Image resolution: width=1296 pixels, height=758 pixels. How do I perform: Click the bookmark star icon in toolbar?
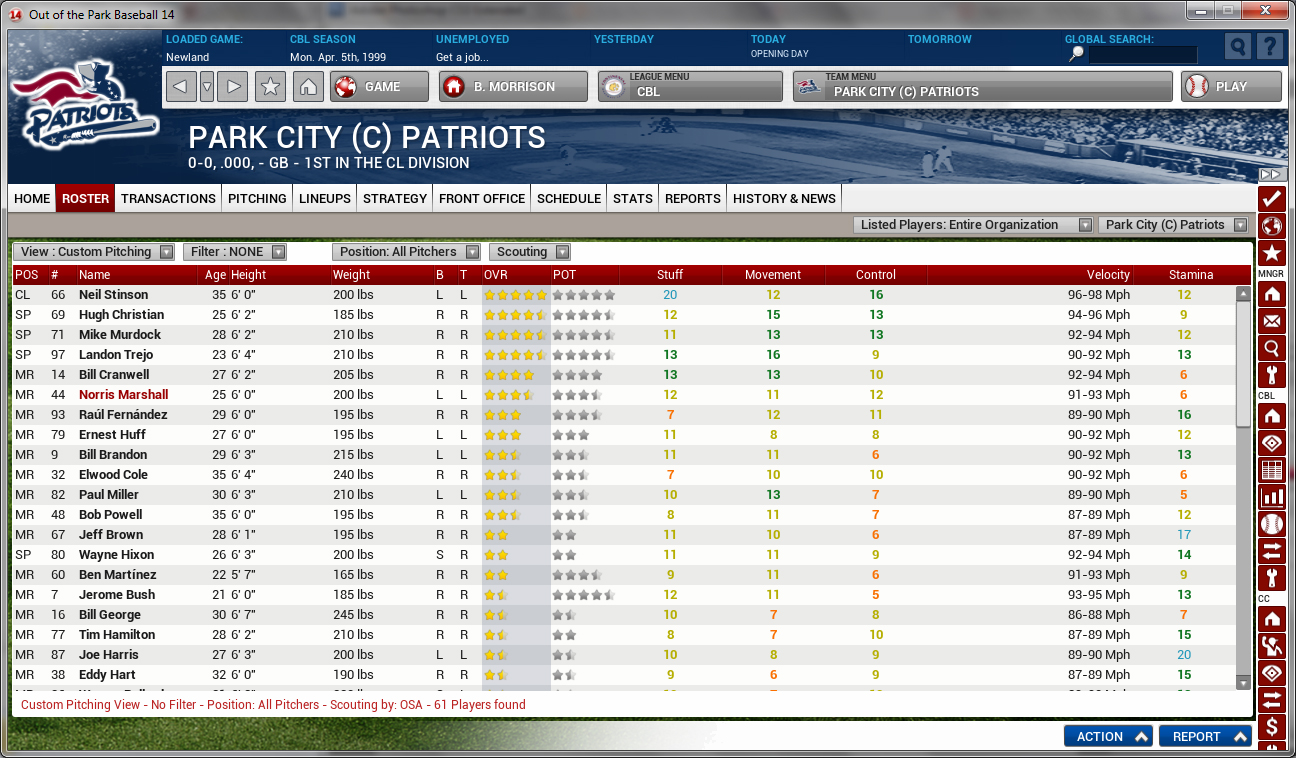tap(269, 87)
